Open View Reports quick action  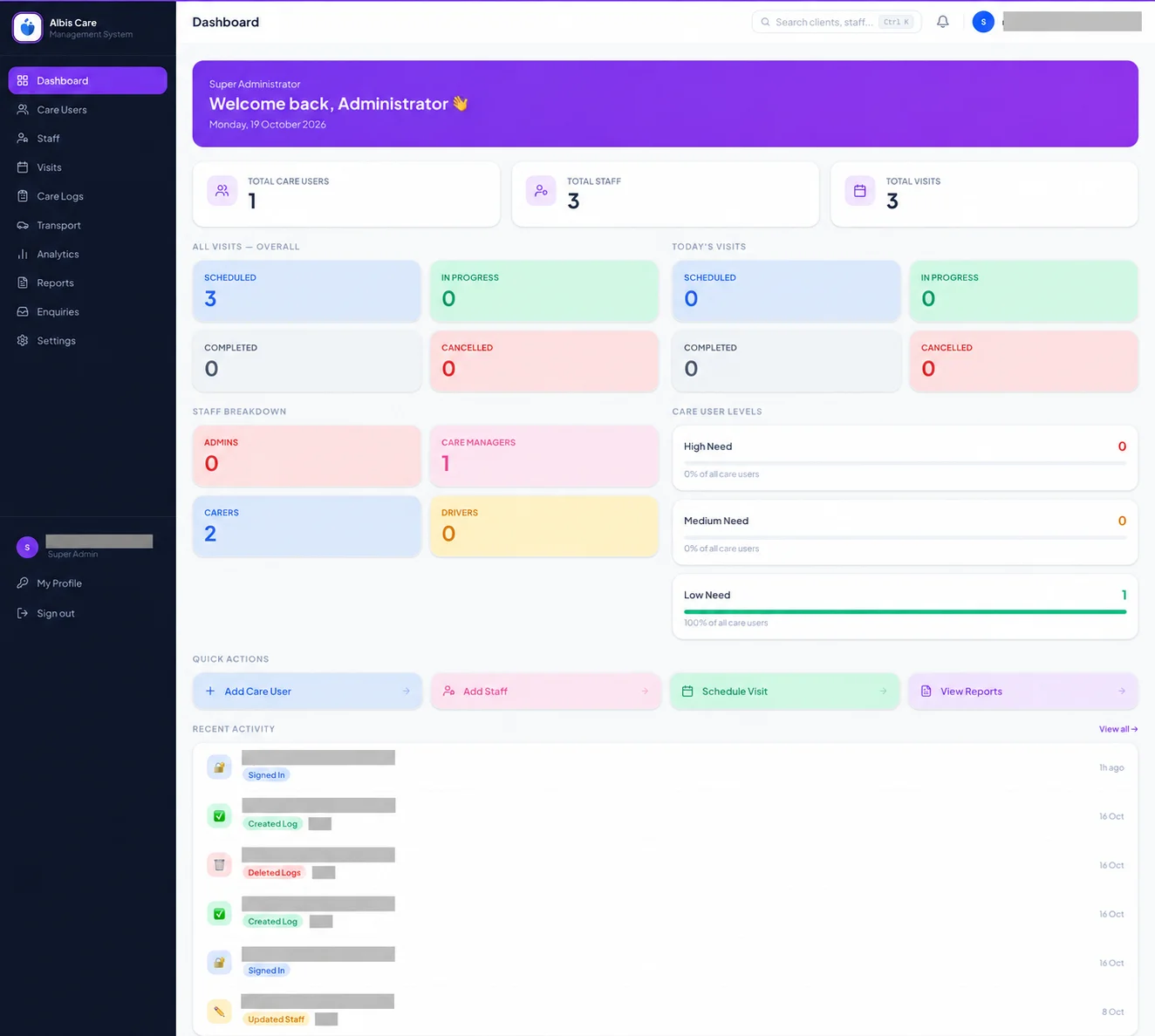[1023, 691]
